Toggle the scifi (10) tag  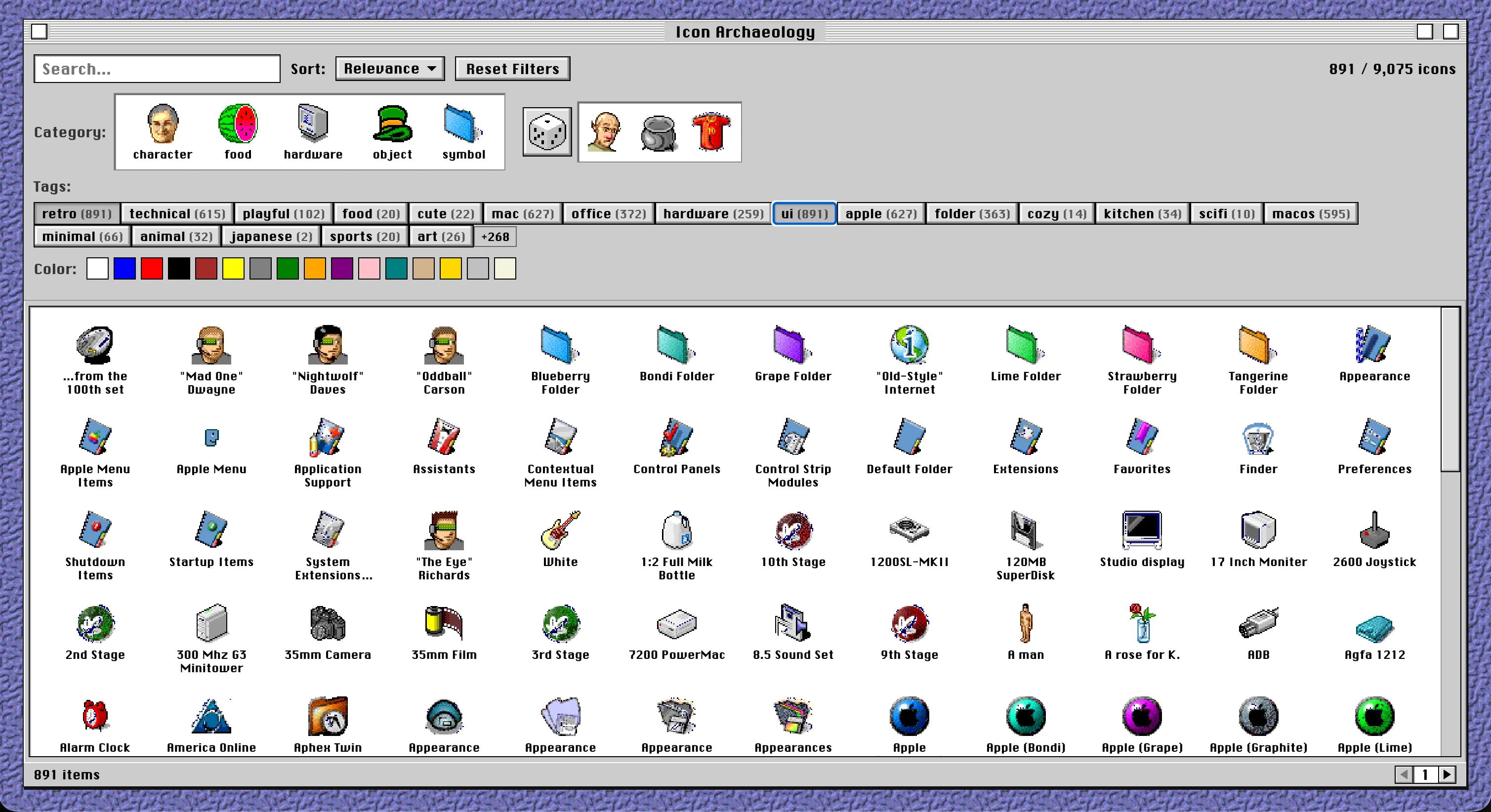tap(1227, 213)
